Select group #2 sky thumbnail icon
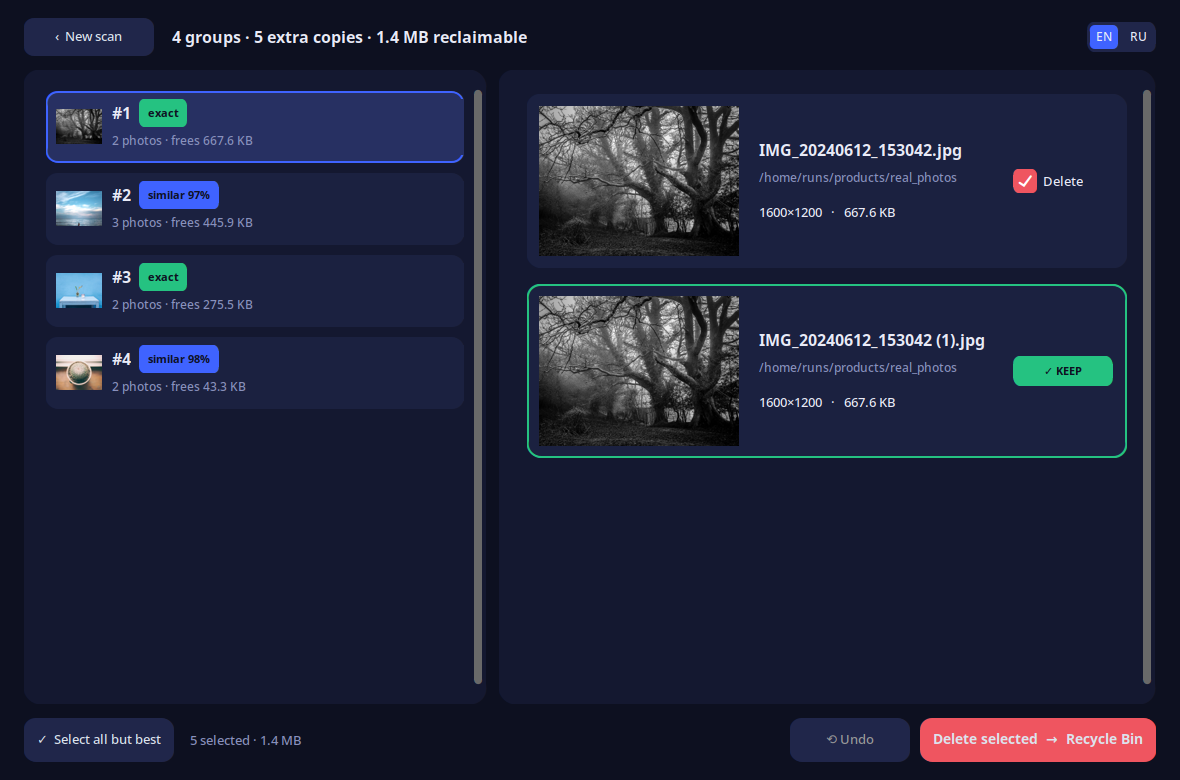The height and width of the screenshot is (780, 1180). (79, 209)
